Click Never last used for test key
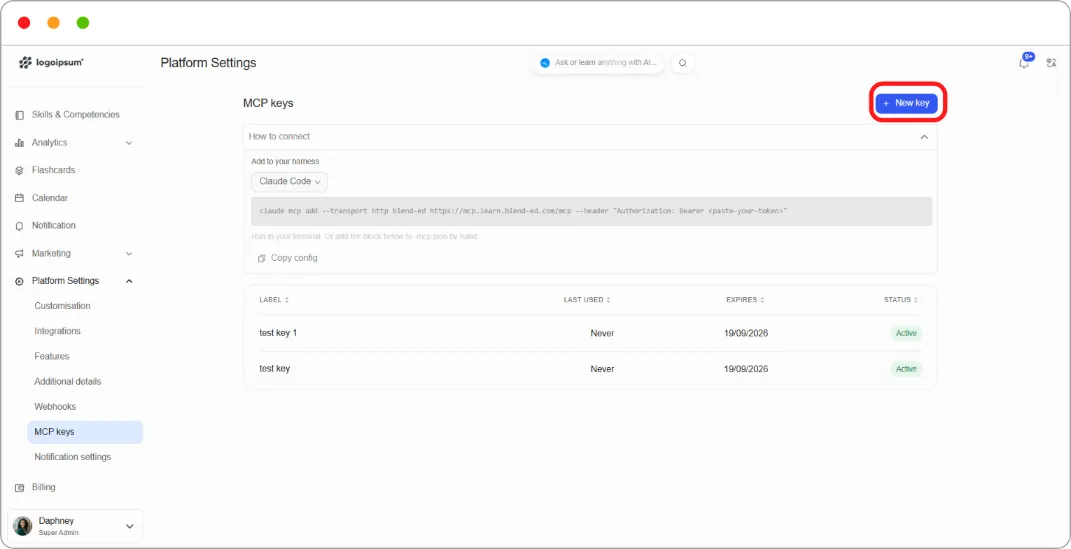Image resolution: width=1071 pixels, height=549 pixels. pos(602,369)
